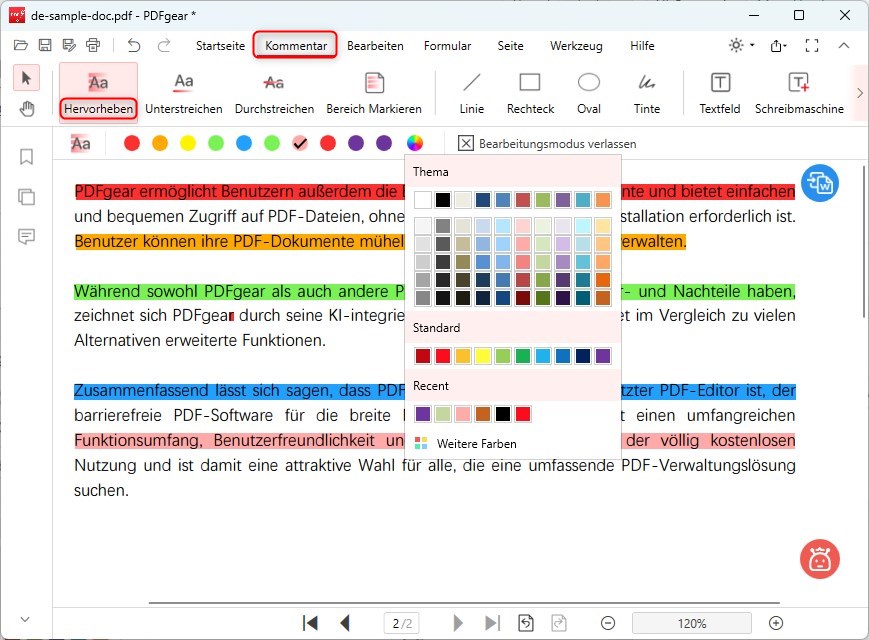Activate the Tinte ink tool
This screenshot has height=640, width=869.
[x=647, y=93]
